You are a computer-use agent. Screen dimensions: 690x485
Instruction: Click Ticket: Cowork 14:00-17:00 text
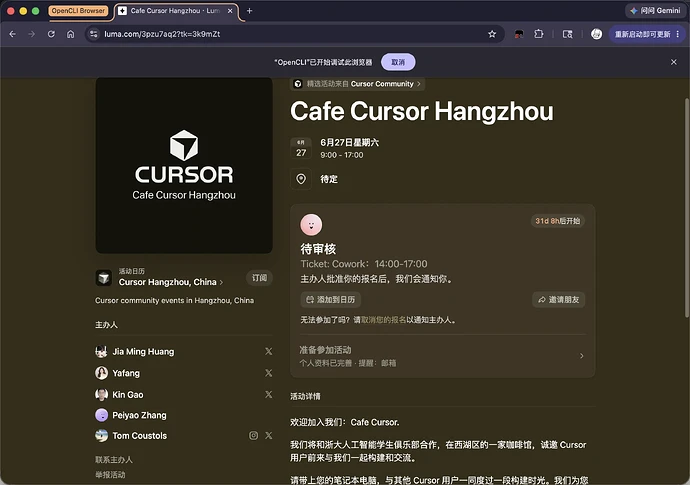[x=363, y=264]
